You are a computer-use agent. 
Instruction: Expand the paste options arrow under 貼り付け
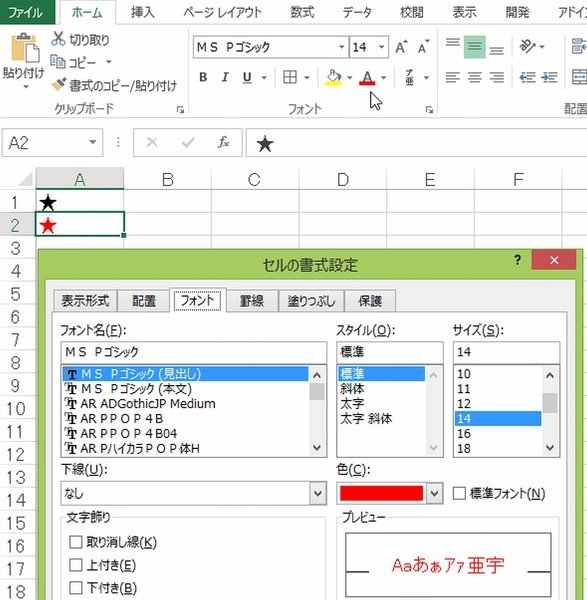26,88
